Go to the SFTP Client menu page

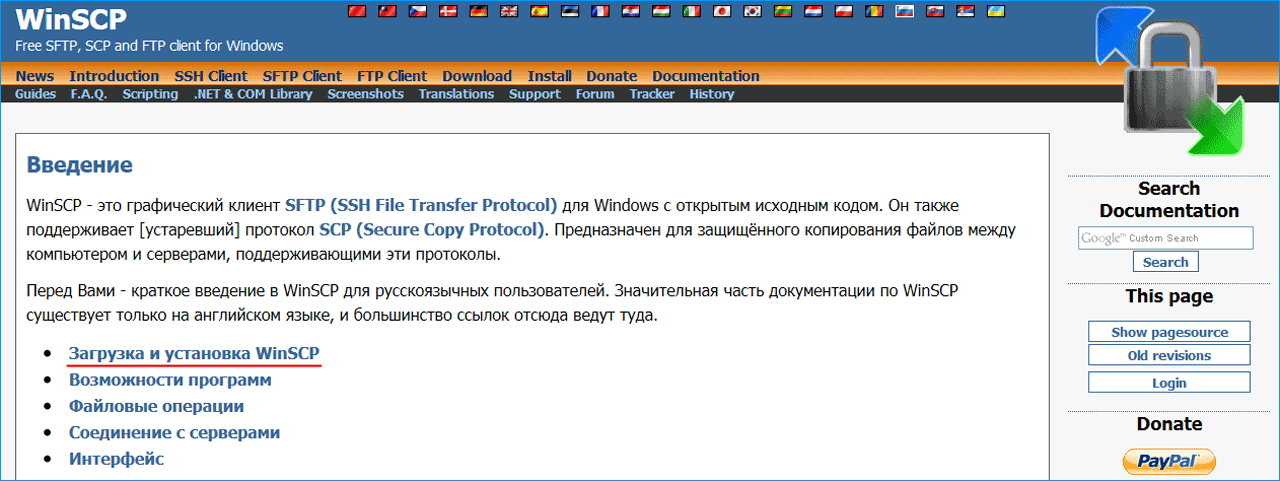[x=302, y=76]
